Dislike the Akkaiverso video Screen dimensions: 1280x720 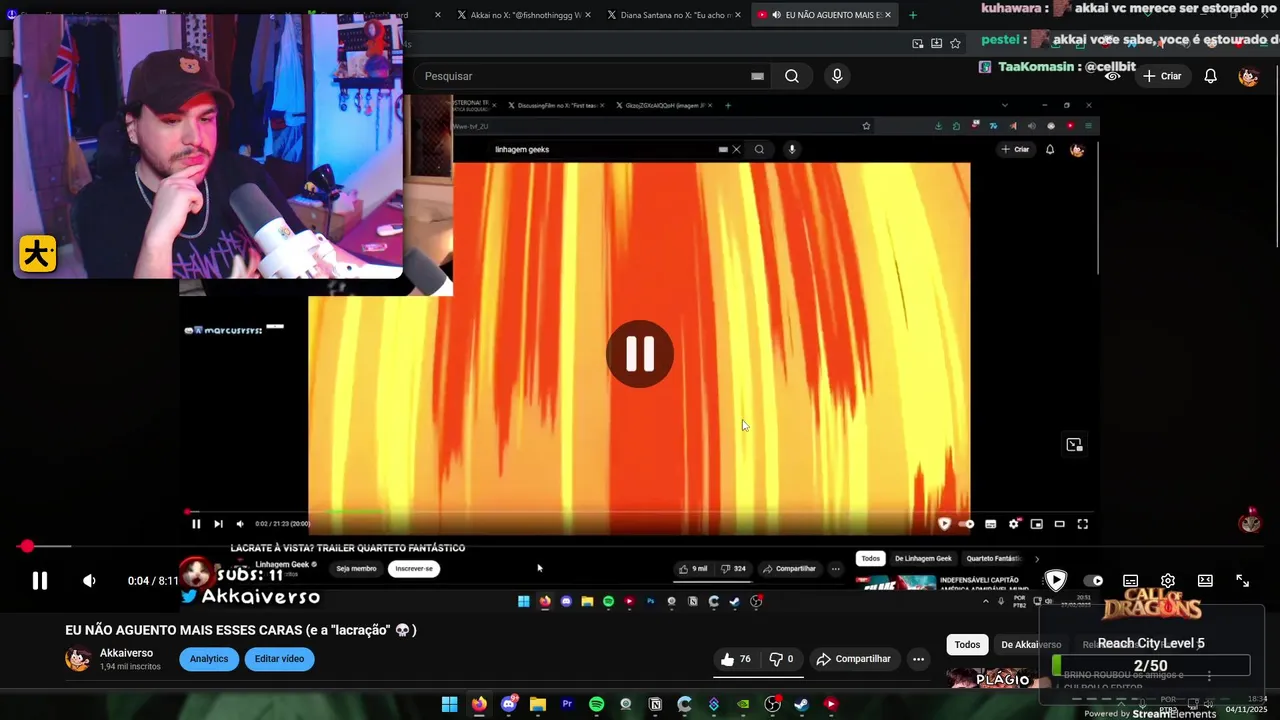(781, 659)
